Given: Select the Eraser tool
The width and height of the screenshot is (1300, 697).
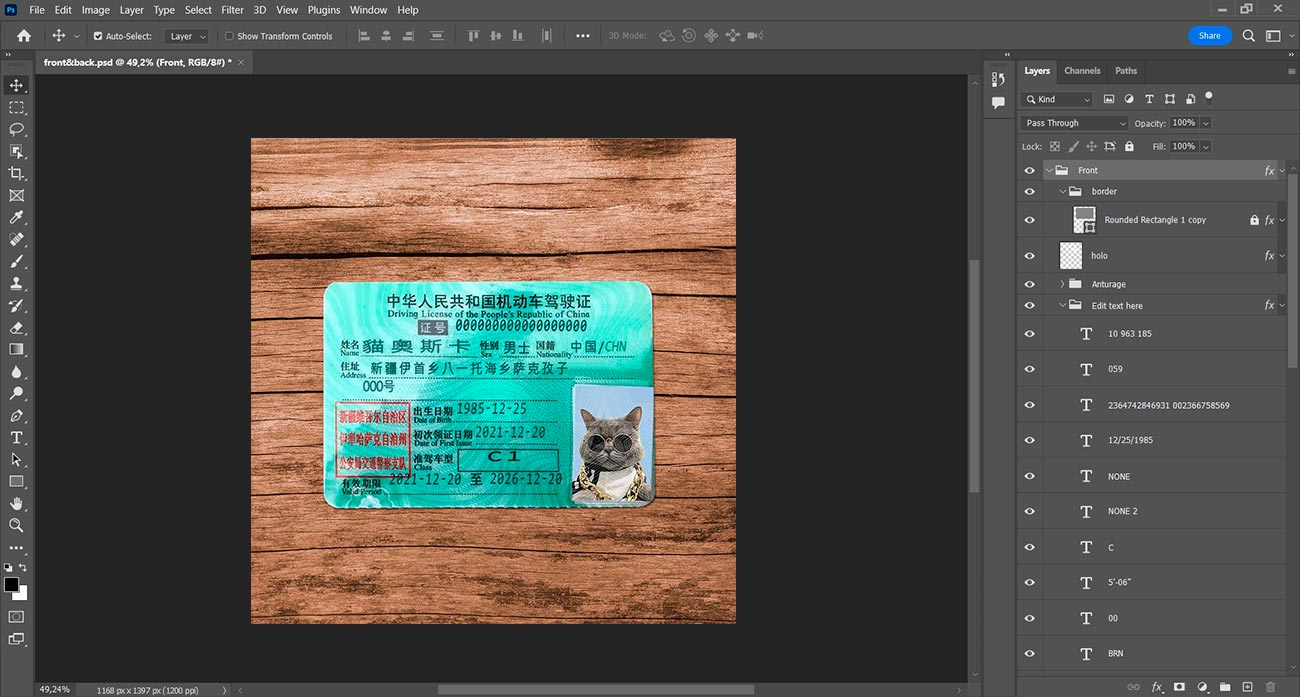Looking at the screenshot, I should (x=16, y=327).
